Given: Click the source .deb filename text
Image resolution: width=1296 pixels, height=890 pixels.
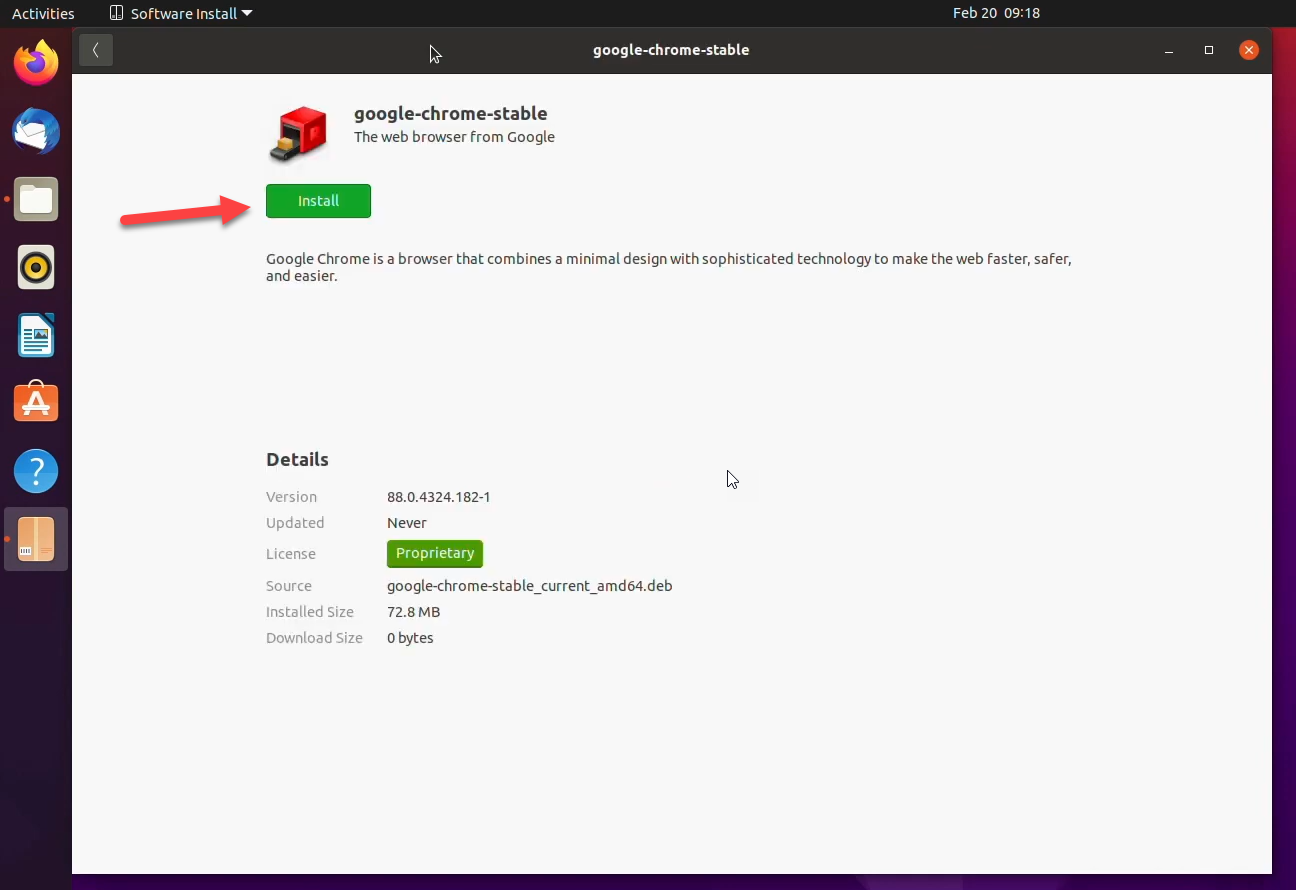Looking at the screenshot, I should point(529,586).
